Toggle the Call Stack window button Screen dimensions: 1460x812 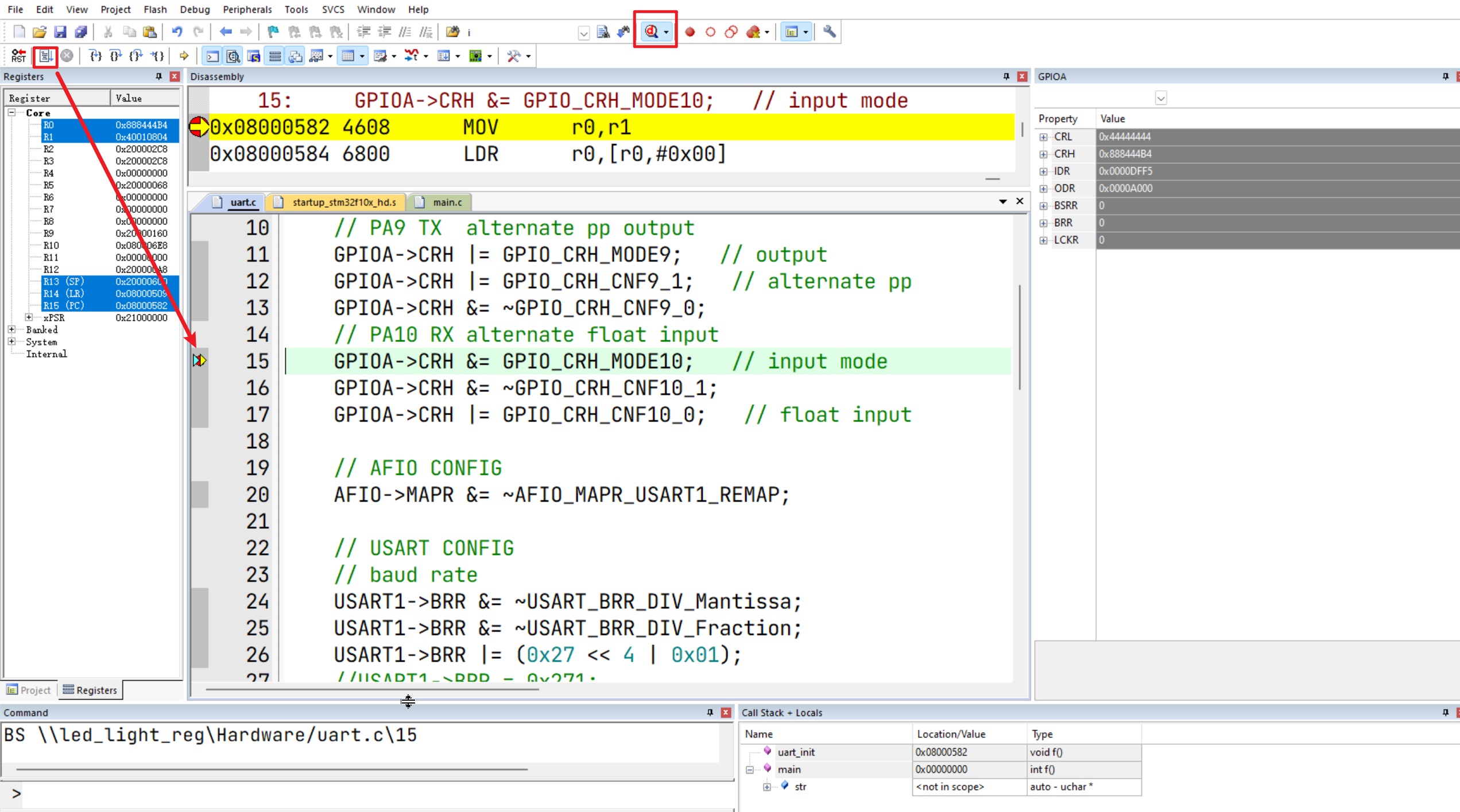click(x=296, y=56)
